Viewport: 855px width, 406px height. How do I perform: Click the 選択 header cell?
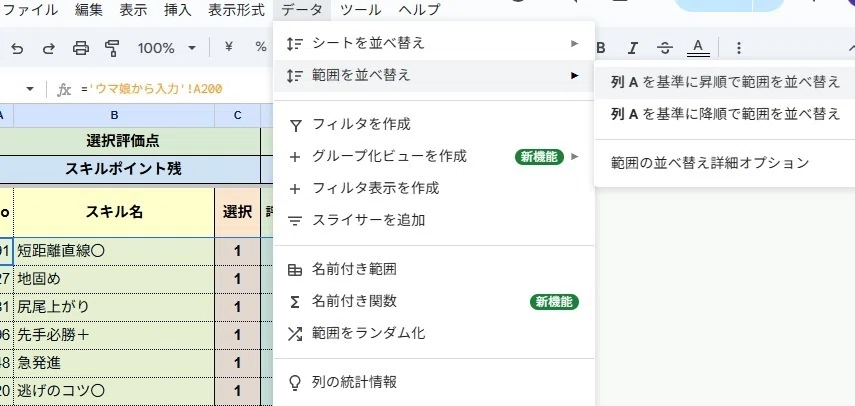click(237, 212)
